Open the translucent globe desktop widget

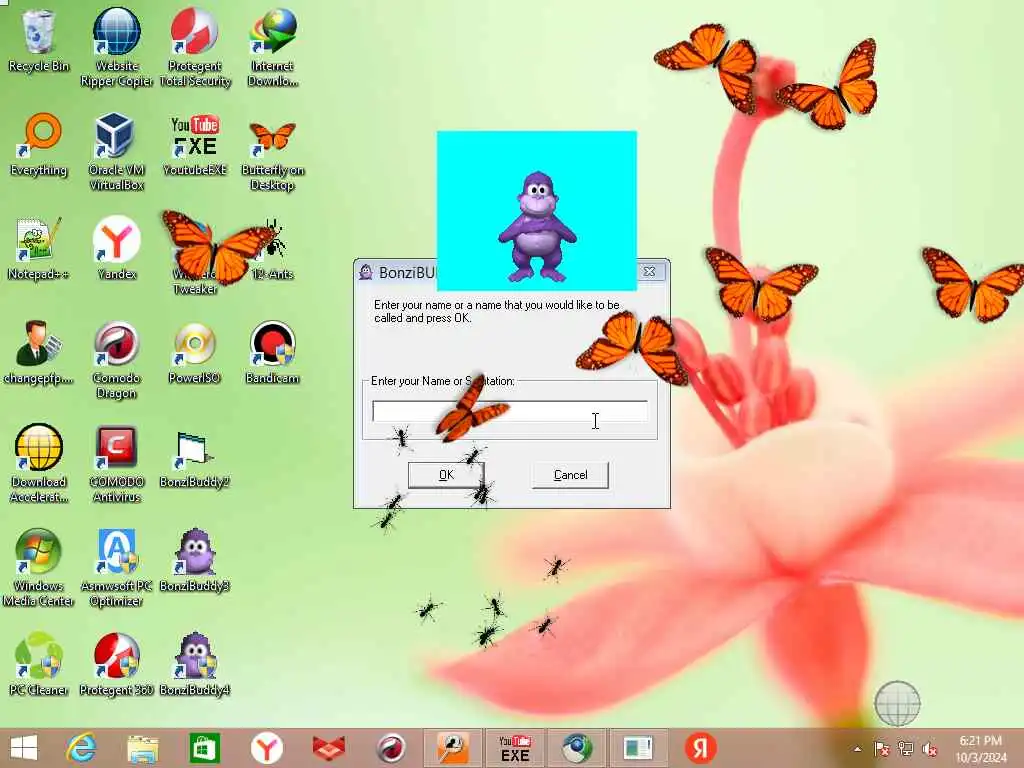point(897,703)
